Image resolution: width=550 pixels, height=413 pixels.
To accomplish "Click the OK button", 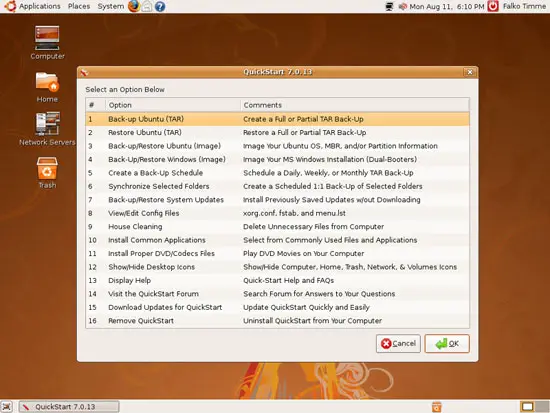I will coord(447,344).
